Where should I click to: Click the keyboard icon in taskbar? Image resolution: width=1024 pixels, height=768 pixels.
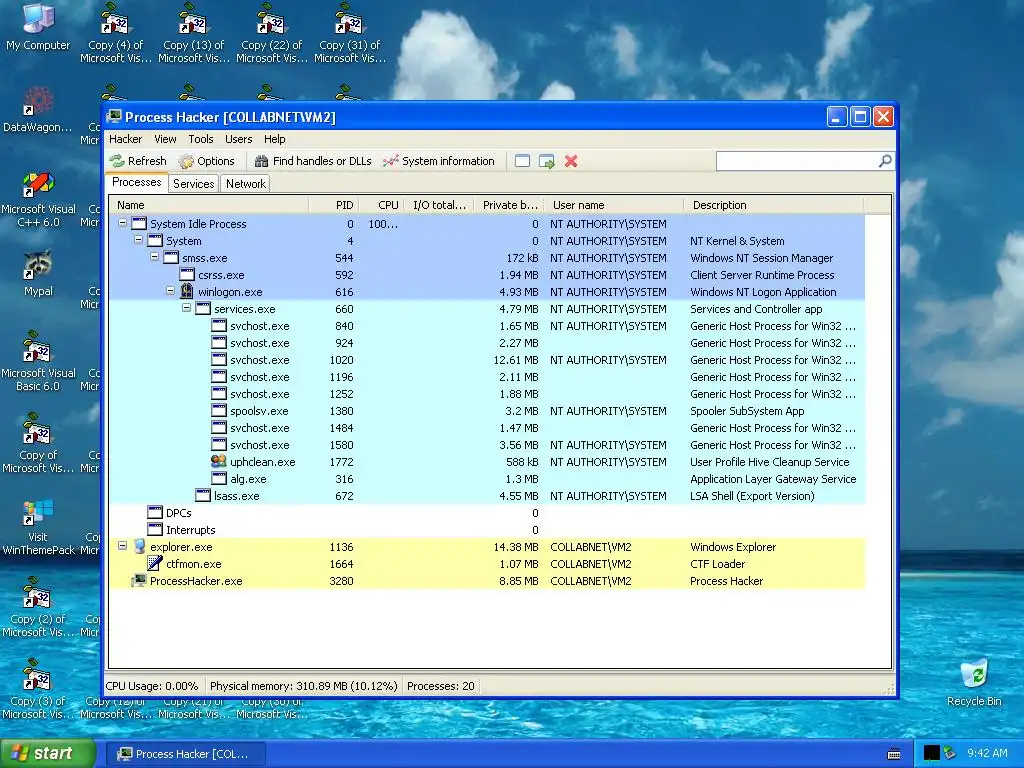tap(895, 754)
